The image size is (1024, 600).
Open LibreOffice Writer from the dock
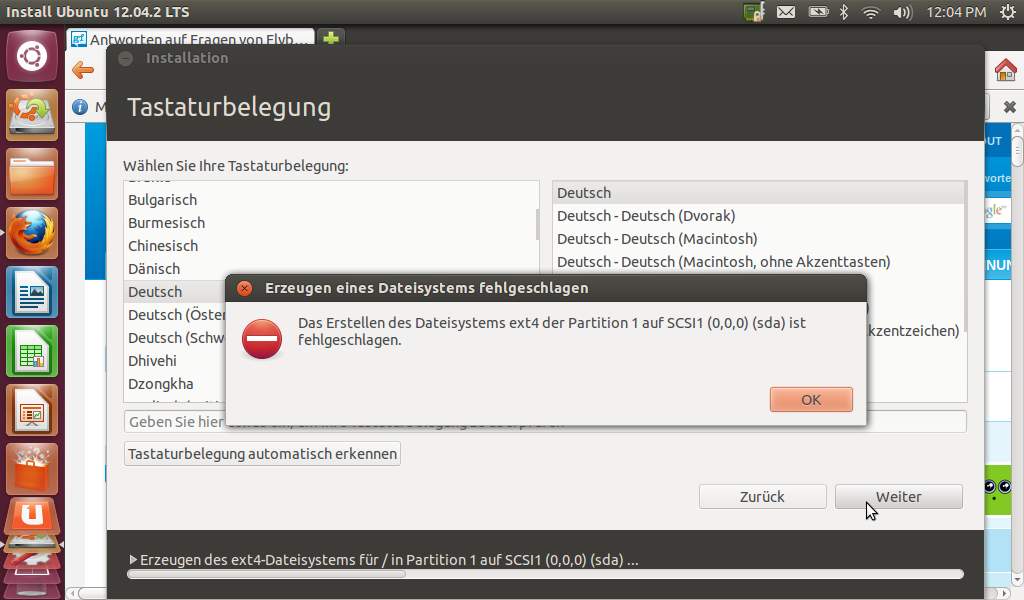[x=31, y=292]
